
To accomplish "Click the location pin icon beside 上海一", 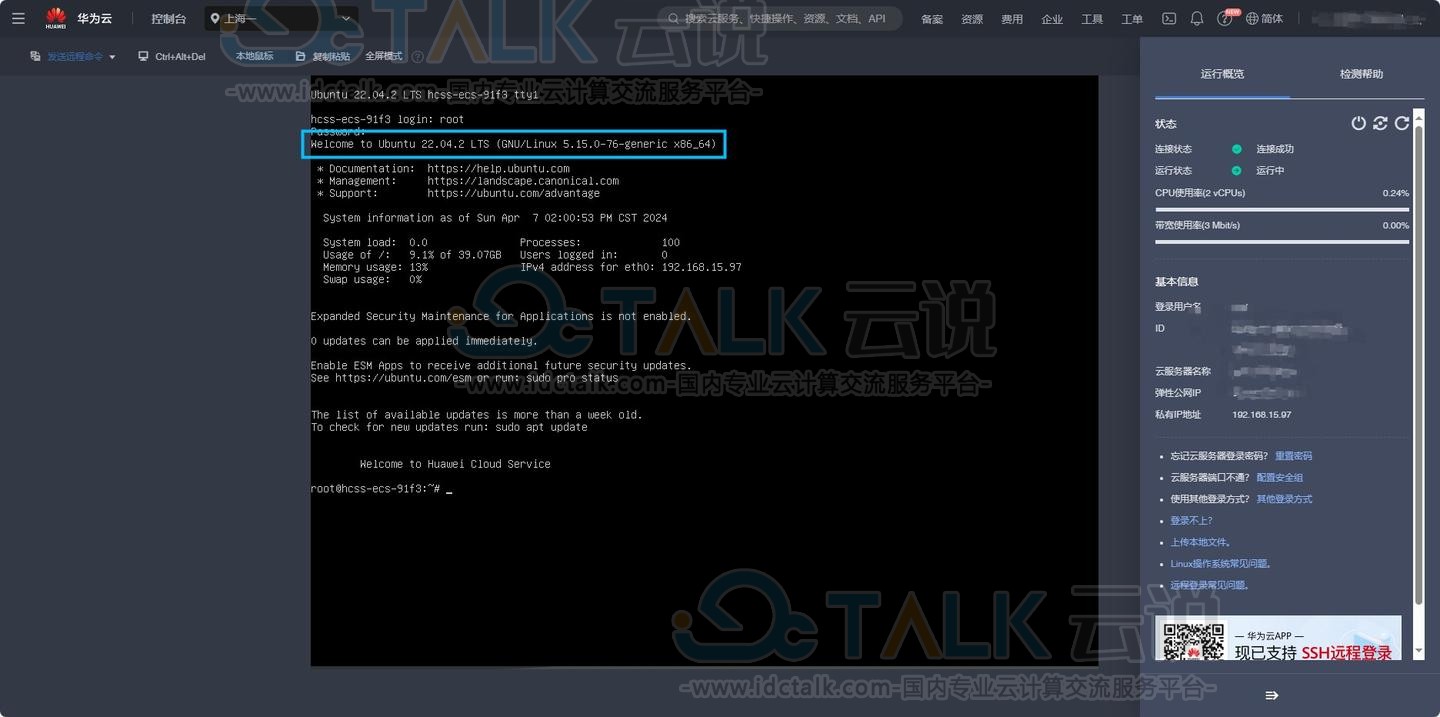I will [x=215, y=18].
